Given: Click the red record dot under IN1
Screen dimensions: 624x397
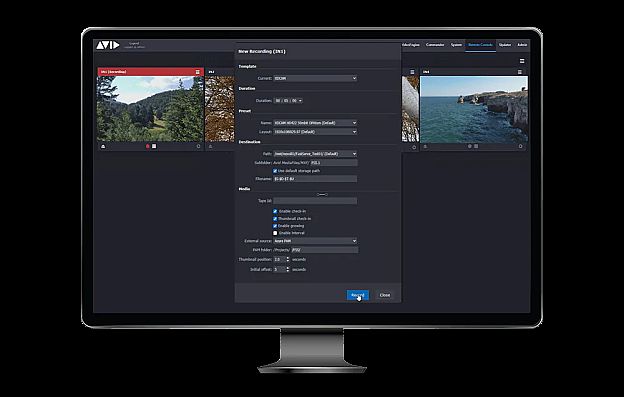Looking at the screenshot, I should click(148, 146).
